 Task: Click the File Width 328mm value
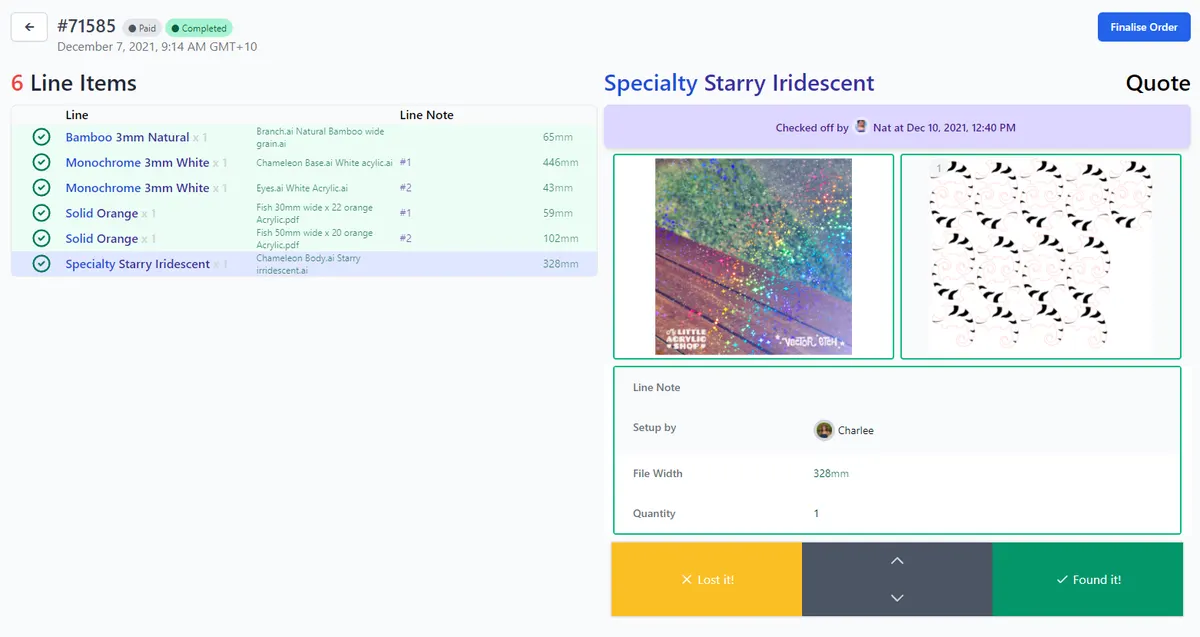point(831,473)
